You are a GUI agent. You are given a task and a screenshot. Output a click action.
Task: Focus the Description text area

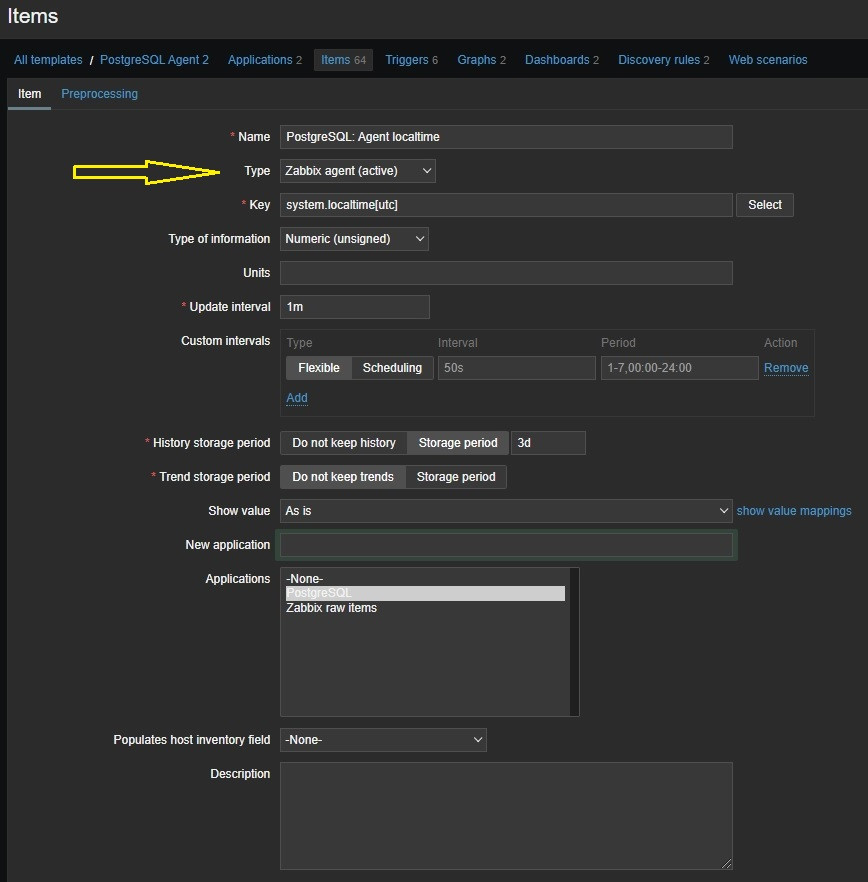pyautogui.click(x=506, y=815)
